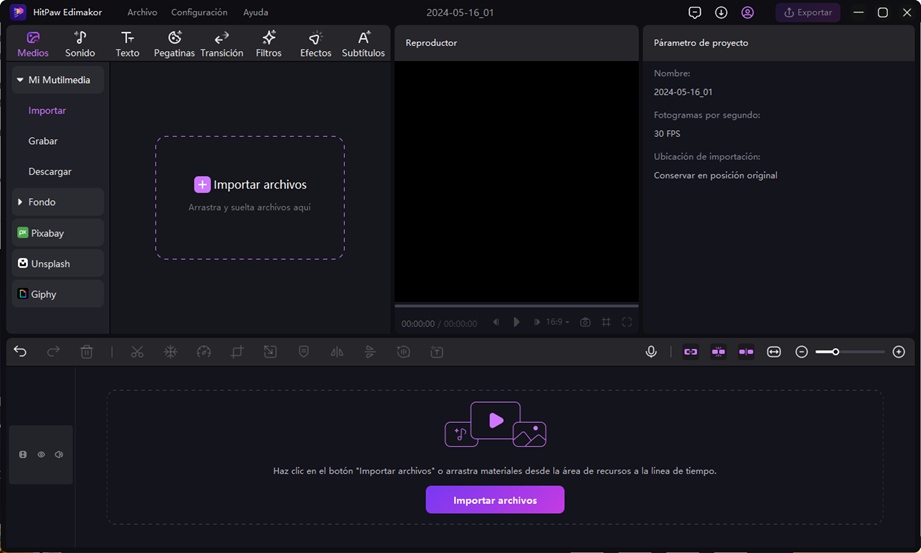This screenshot has width=921, height=553.
Task: Click the timeline zoom slider
Action: tap(849, 352)
